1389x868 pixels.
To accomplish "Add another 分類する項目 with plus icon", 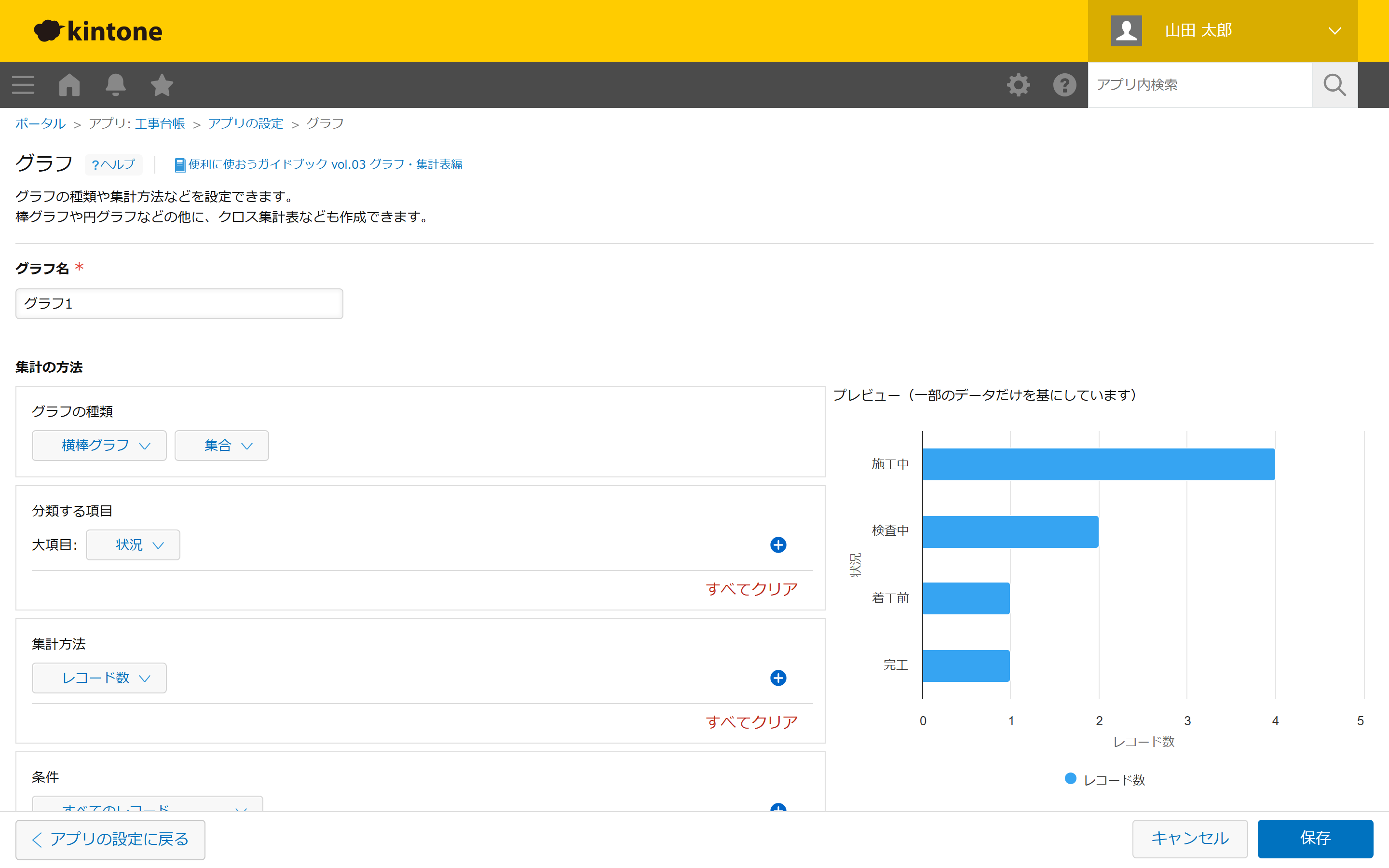I will coord(778,545).
